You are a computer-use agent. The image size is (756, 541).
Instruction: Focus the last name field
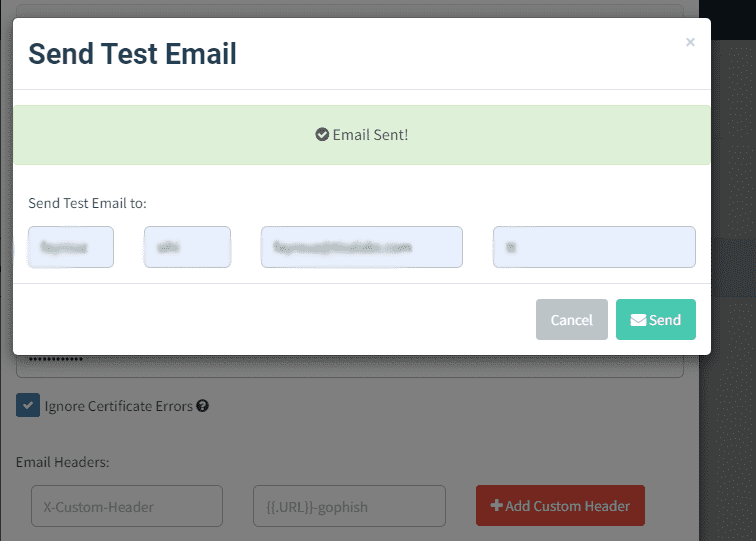click(x=187, y=247)
